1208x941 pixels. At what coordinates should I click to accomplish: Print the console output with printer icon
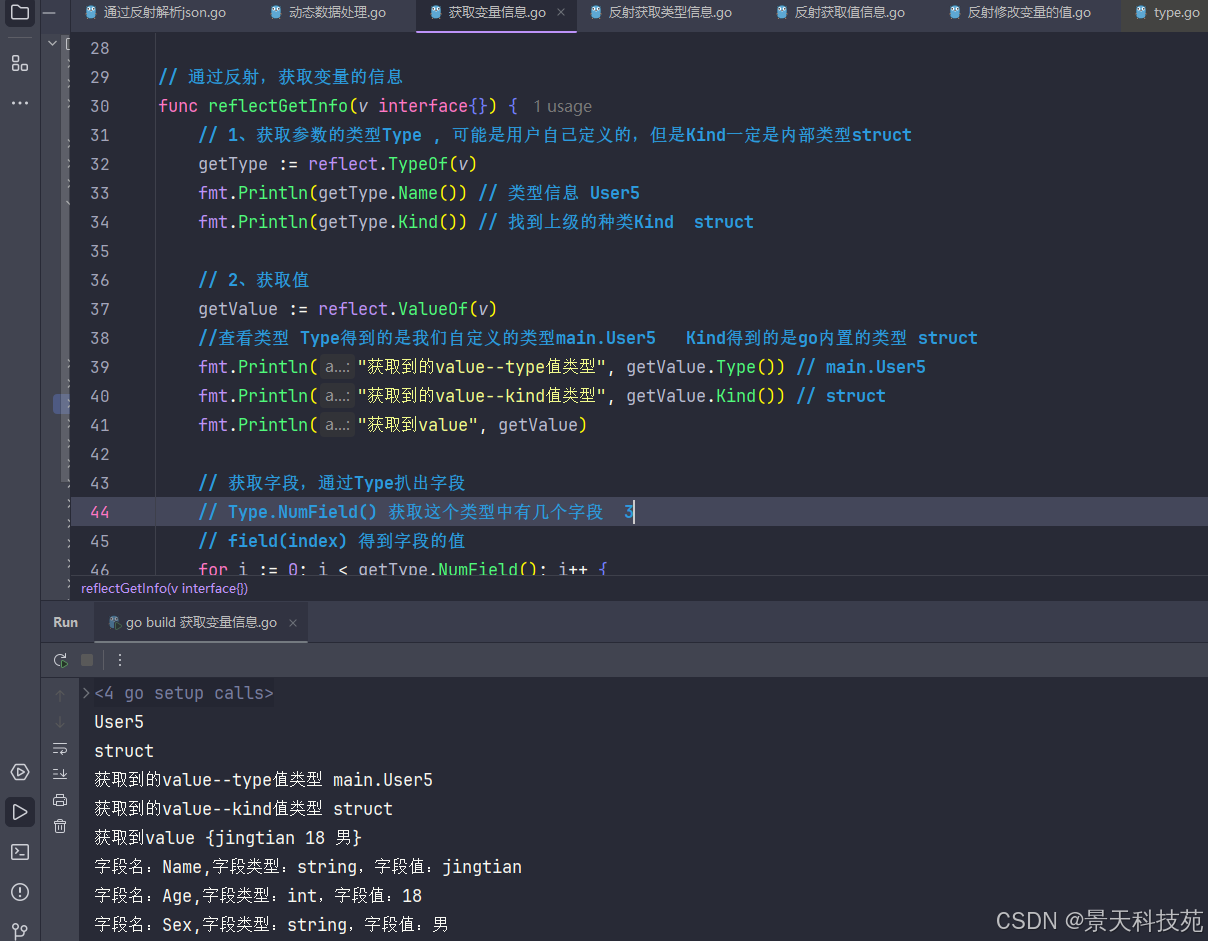pos(60,800)
